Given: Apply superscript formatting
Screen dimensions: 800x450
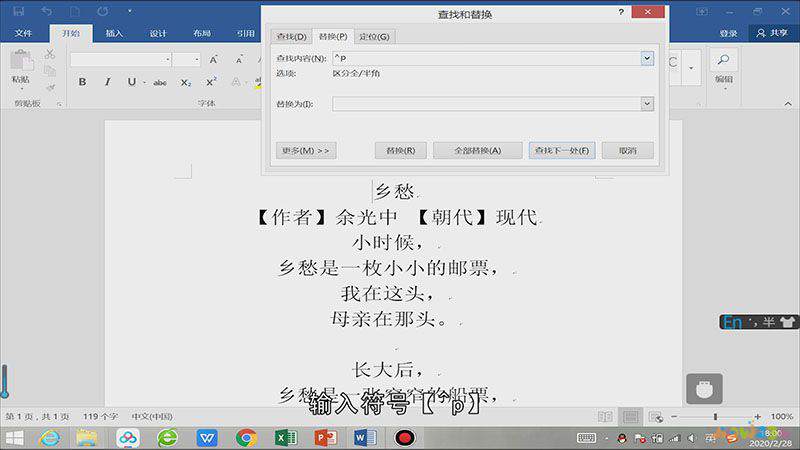Looking at the screenshot, I should click(x=211, y=82).
